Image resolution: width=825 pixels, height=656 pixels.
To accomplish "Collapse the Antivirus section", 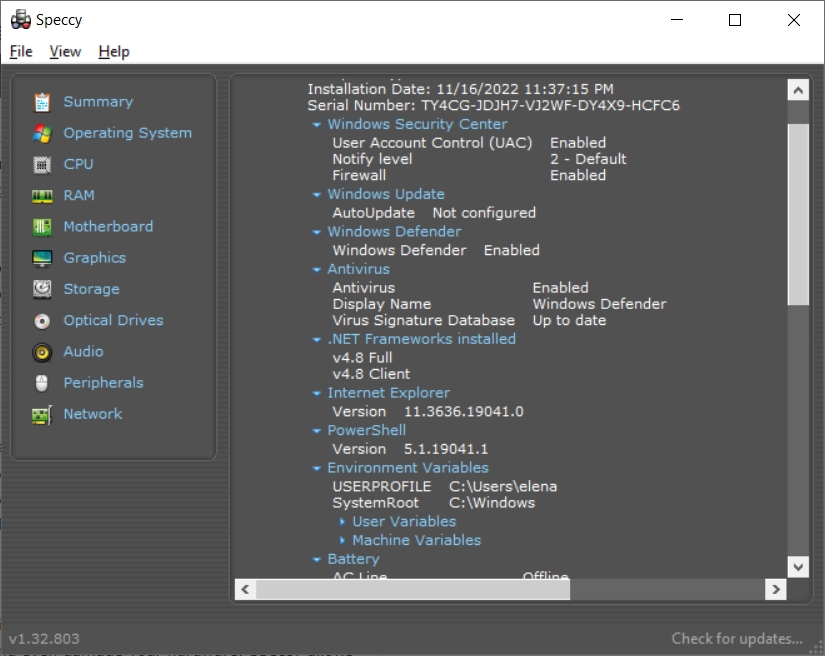I will coord(317,269).
